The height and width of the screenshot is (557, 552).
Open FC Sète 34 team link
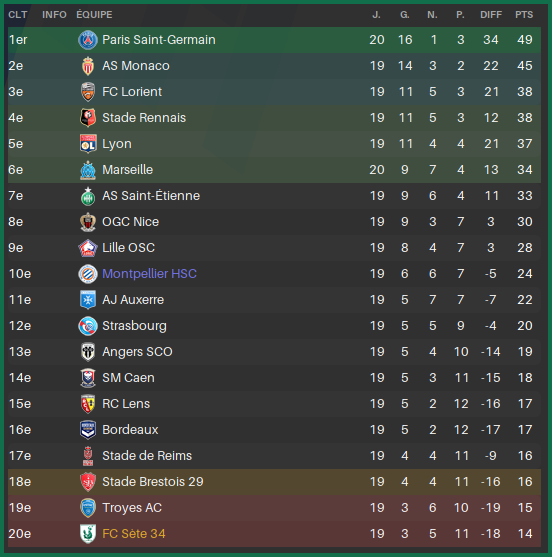[134, 534]
